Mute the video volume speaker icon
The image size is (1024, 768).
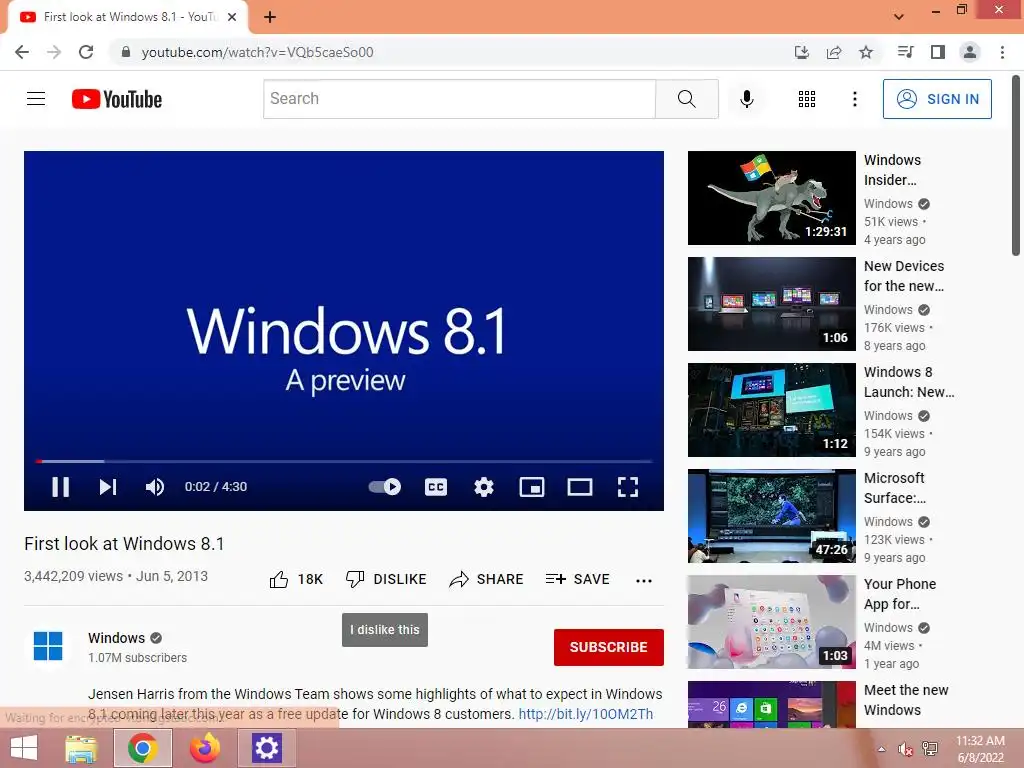point(155,487)
